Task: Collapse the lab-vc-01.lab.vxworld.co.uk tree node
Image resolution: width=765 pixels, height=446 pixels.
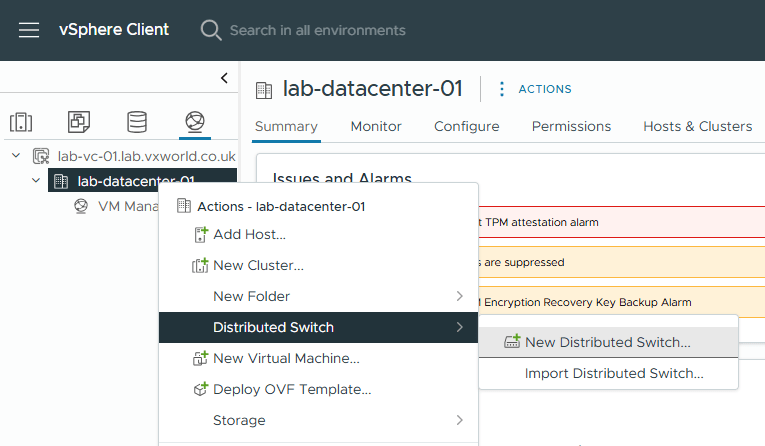Action: [x=16, y=156]
